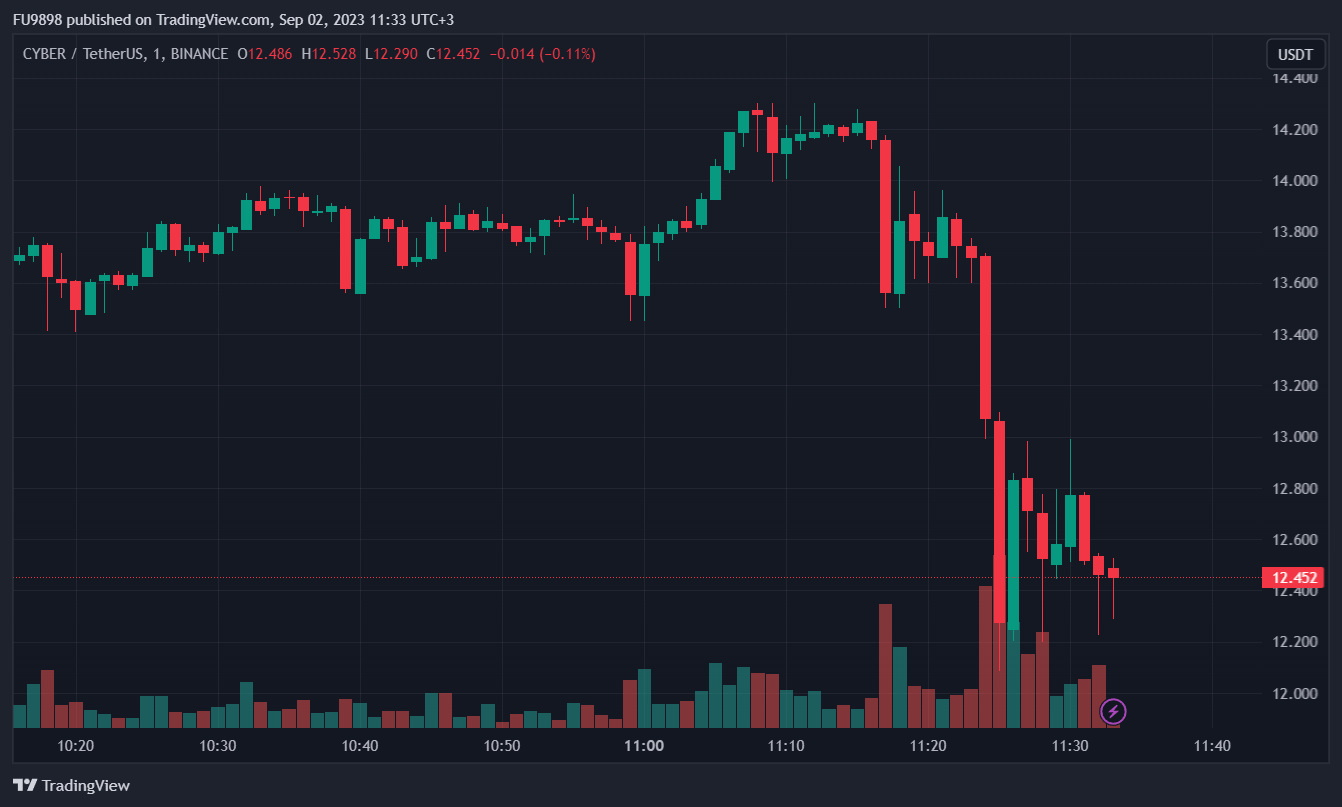
Task: Click the TradingView logo icon at bottom left
Action: (25, 785)
